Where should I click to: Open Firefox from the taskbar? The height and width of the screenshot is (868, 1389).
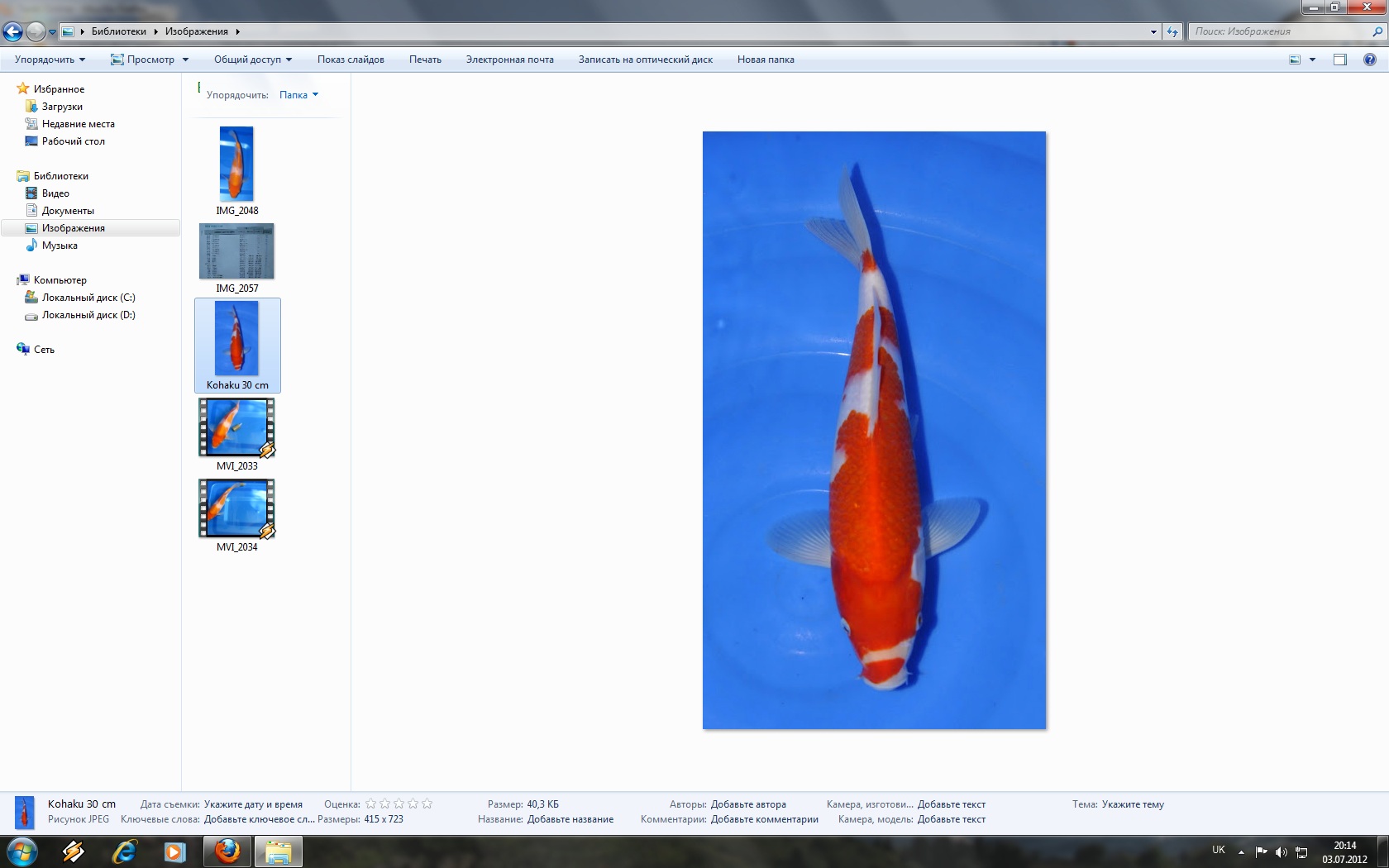pos(227,851)
